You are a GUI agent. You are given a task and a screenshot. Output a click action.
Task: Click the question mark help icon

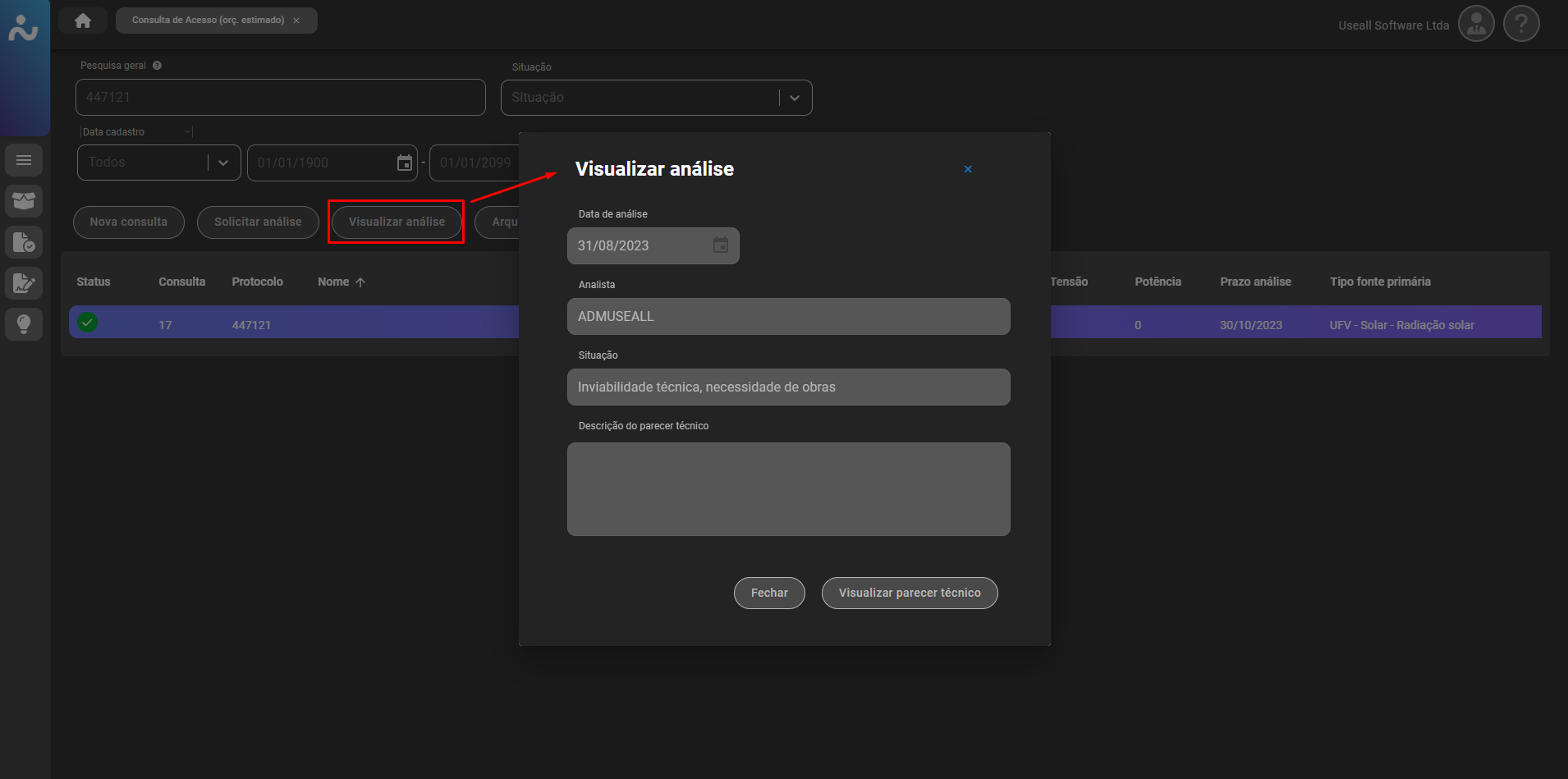coord(1521,24)
